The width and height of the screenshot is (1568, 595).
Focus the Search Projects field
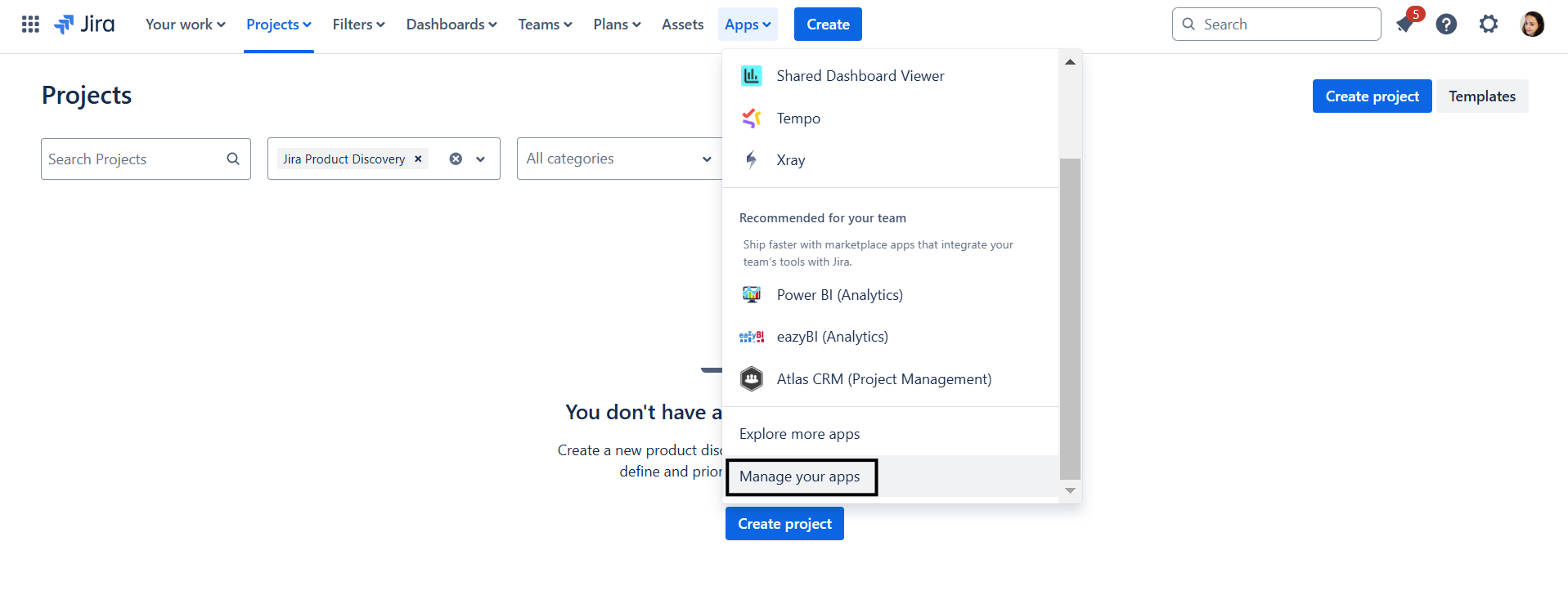[x=146, y=159]
